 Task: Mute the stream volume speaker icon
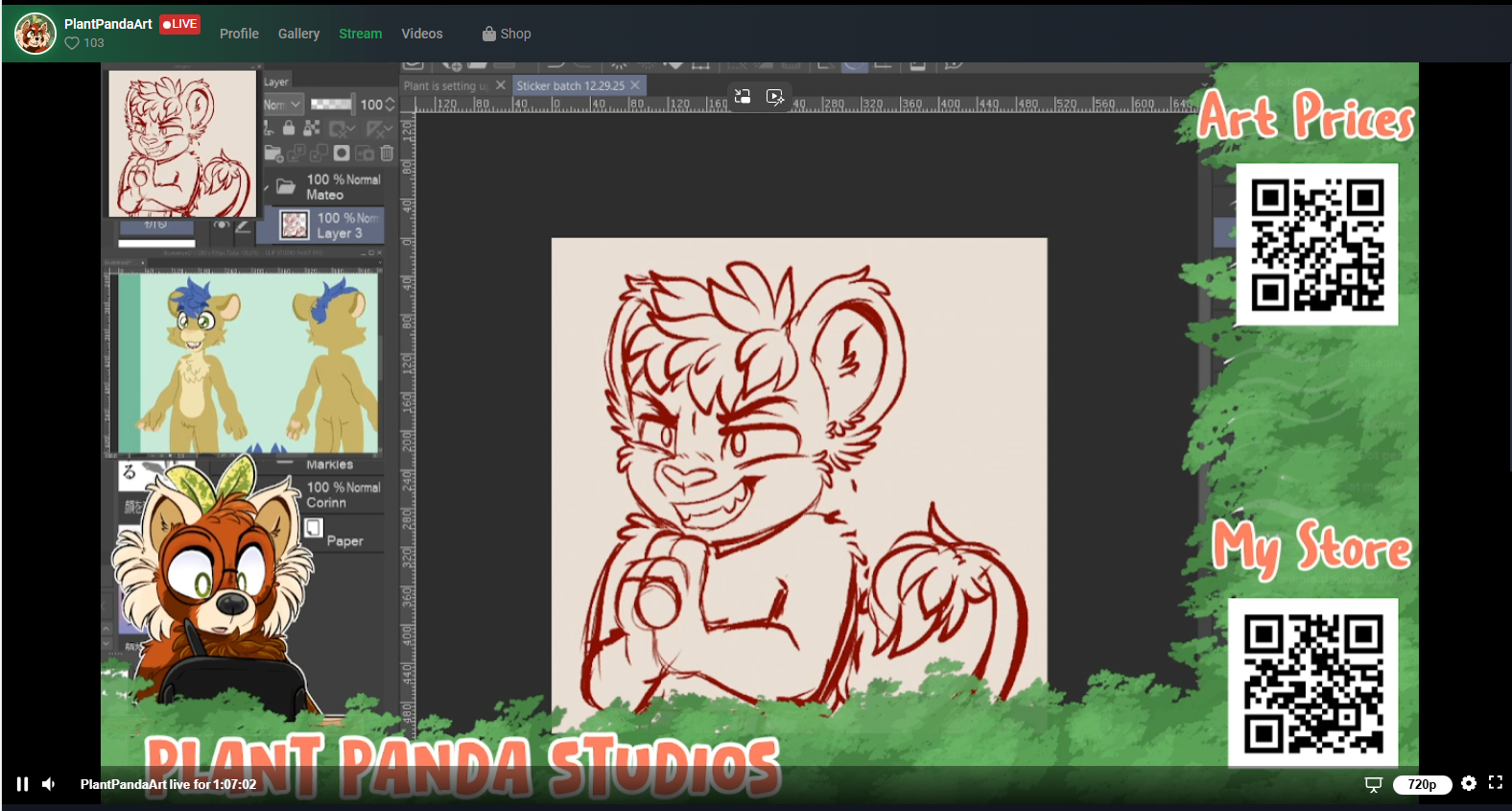[49, 784]
